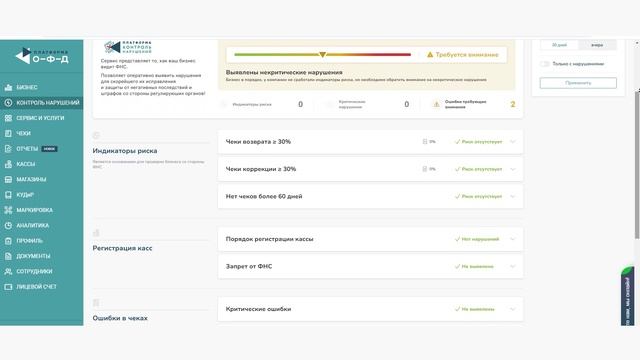Click the Ошибки требующие внимания counter 2
This screenshot has width=640, height=360.
pyautogui.click(x=513, y=104)
